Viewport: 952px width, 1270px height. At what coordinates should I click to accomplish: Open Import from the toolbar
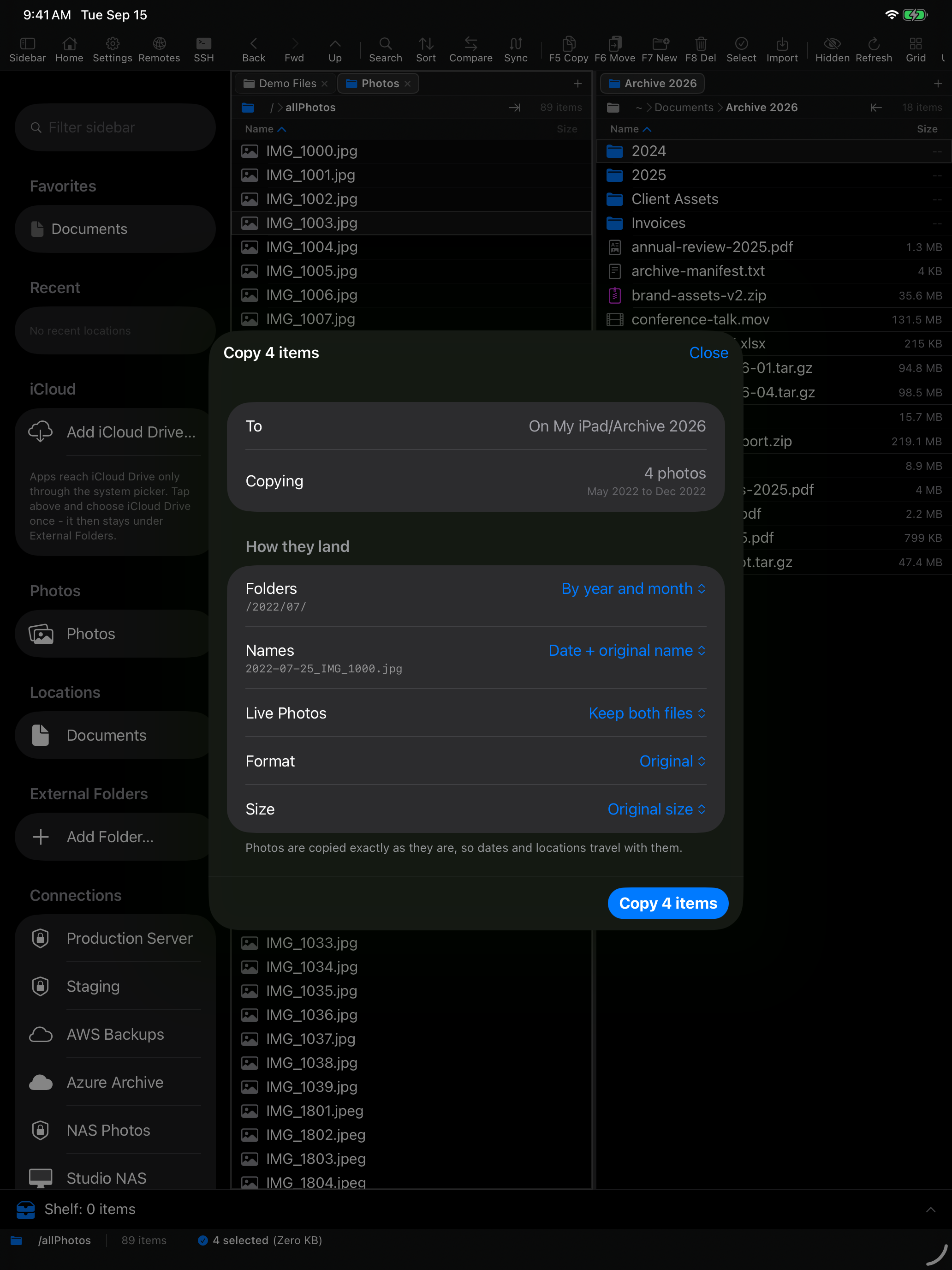pos(781,50)
